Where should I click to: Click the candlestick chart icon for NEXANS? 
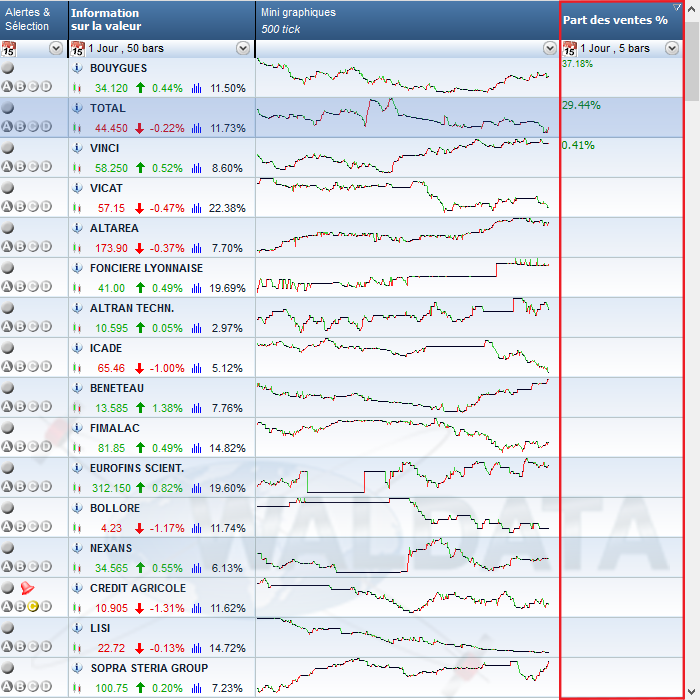pos(77,568)
